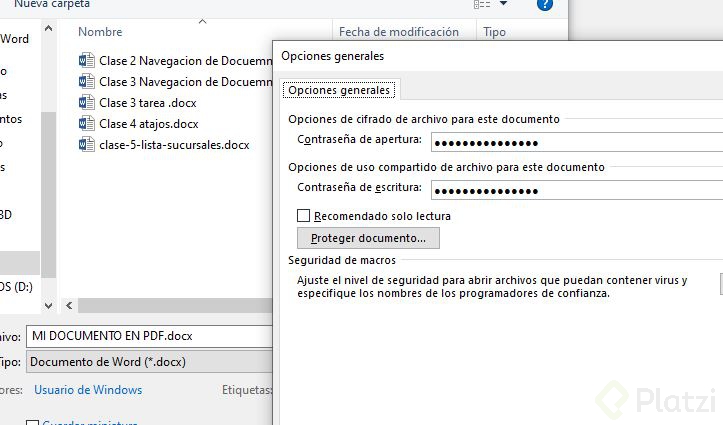
Task: Click the Word icon beside clase-5-lista-sucursales.docx
Action: 87,145
